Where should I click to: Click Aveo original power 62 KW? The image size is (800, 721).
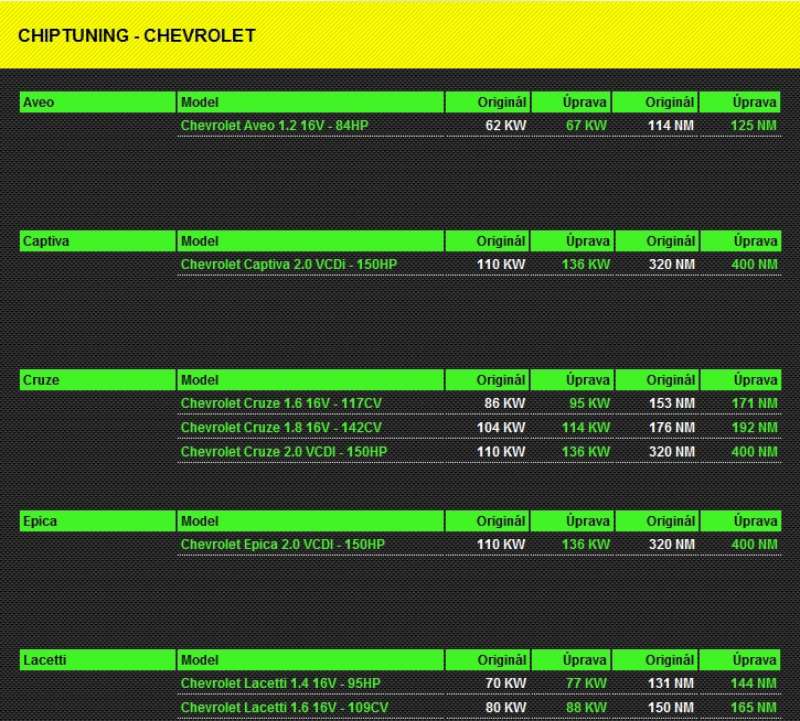click(x=506, y=126)
